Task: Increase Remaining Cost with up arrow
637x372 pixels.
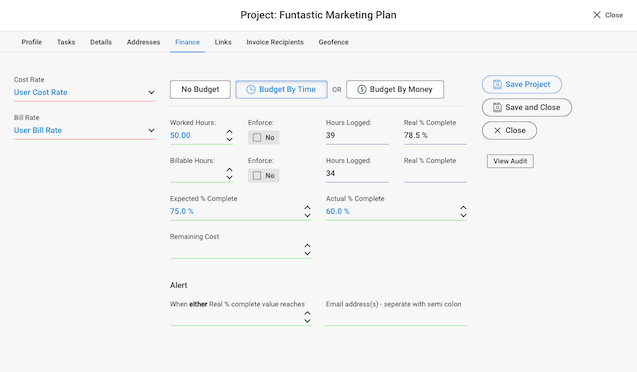Action: click(308, 245)
